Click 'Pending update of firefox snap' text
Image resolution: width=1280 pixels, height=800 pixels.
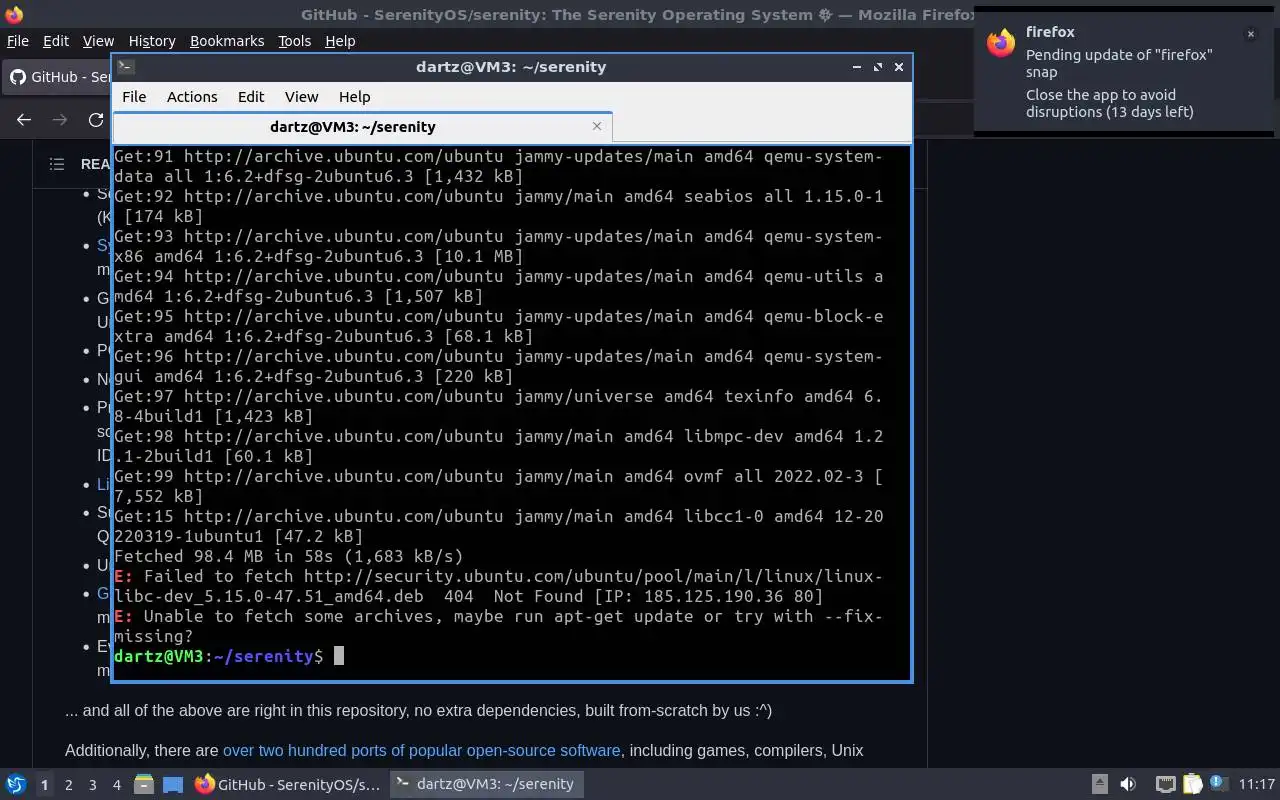click(x=1119, y=63)
